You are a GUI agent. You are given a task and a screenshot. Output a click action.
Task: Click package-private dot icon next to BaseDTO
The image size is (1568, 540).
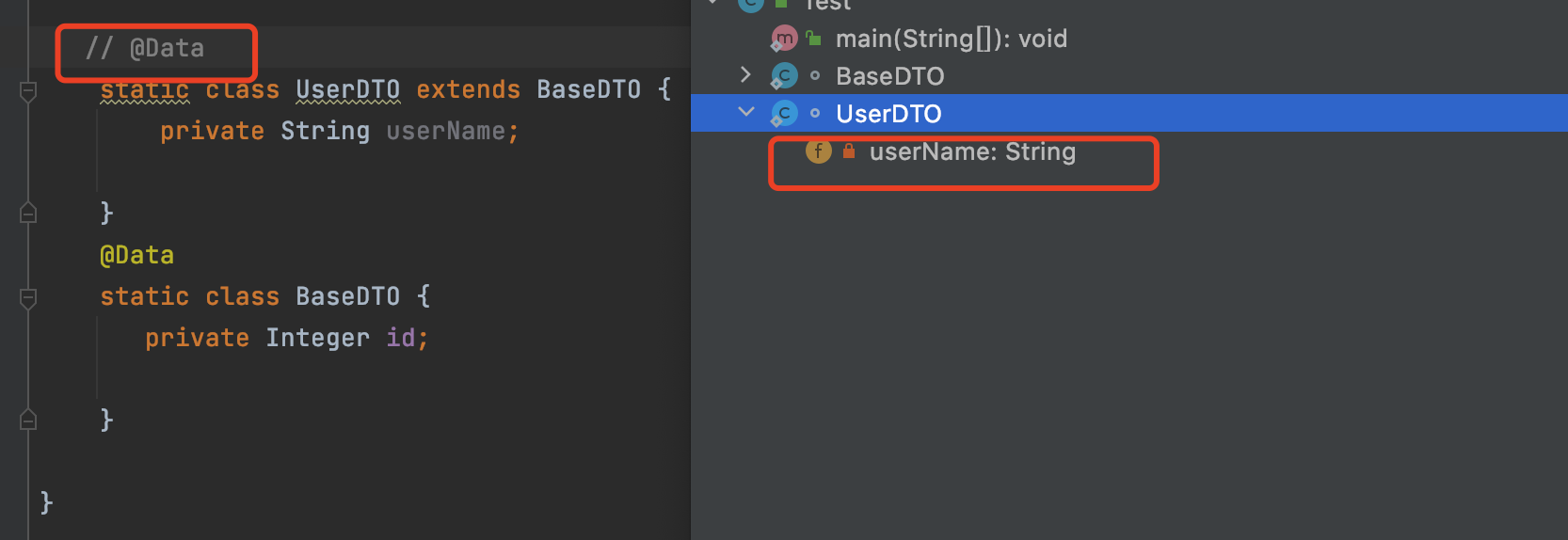815,75
